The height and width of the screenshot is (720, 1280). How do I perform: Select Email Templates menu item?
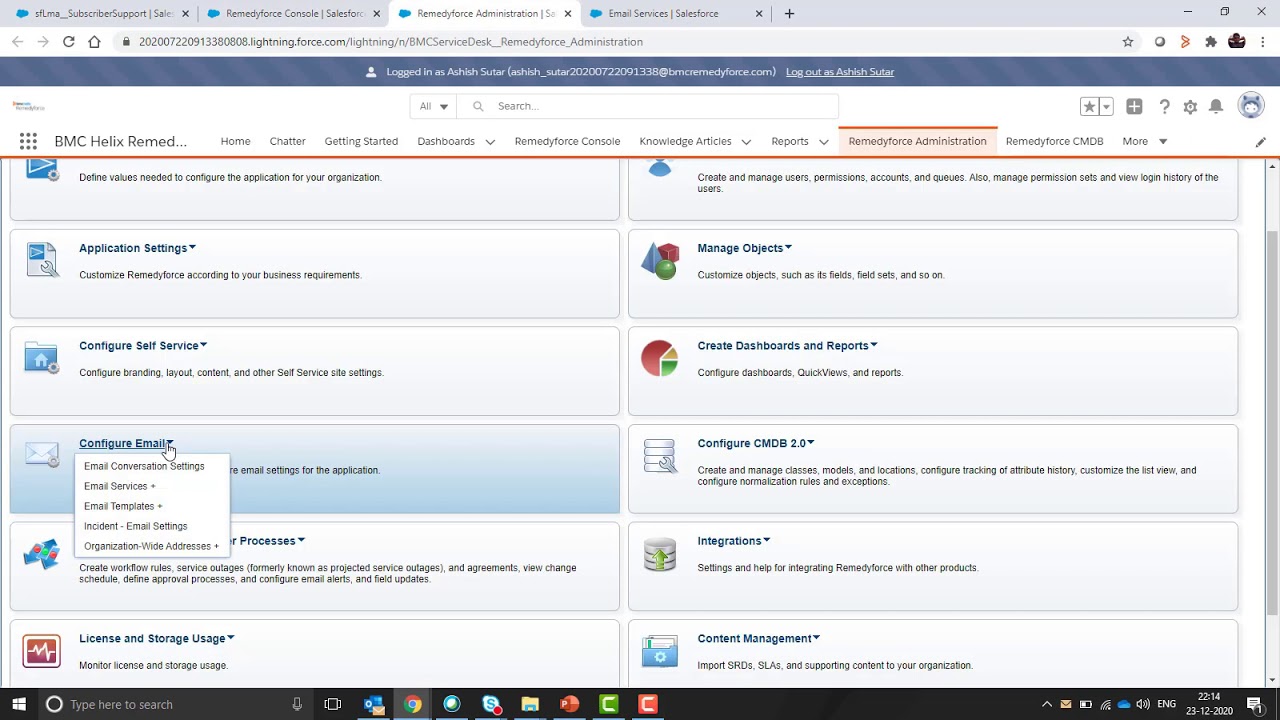[x=123, y=506]
